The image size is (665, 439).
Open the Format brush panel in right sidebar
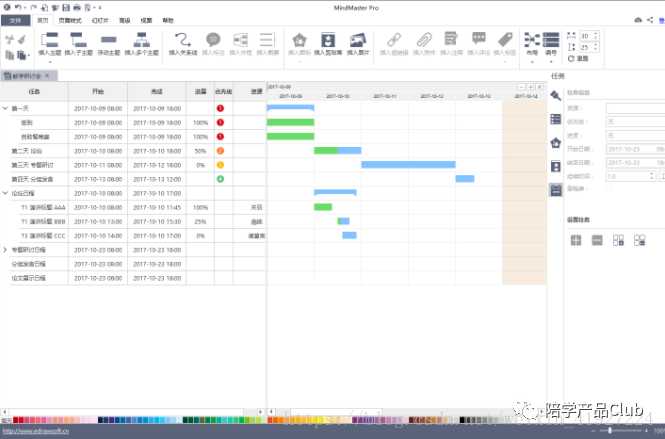coord(556,95)
